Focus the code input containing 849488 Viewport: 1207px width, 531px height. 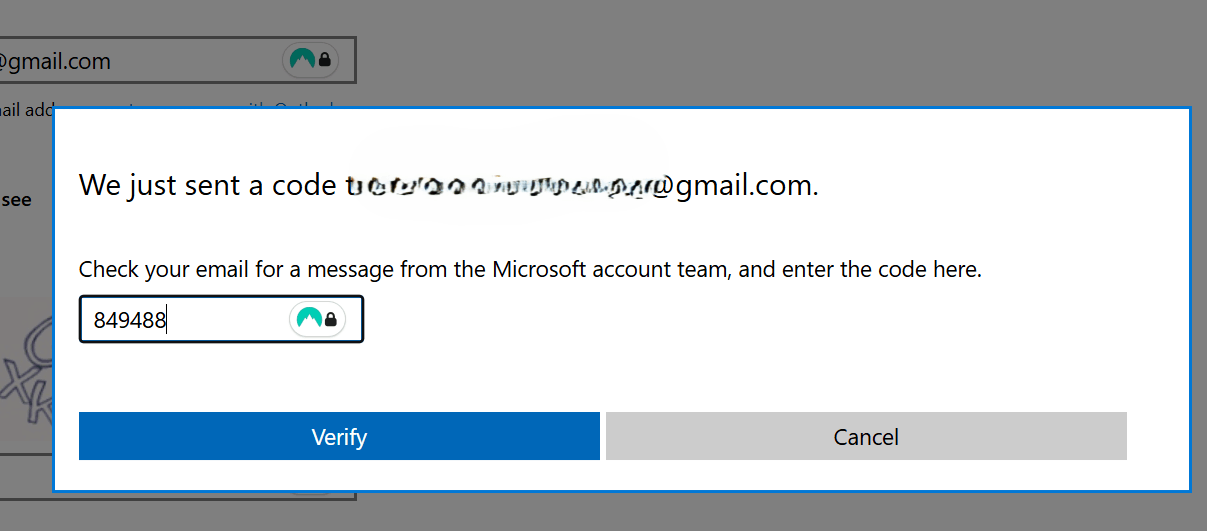[221, 319]
